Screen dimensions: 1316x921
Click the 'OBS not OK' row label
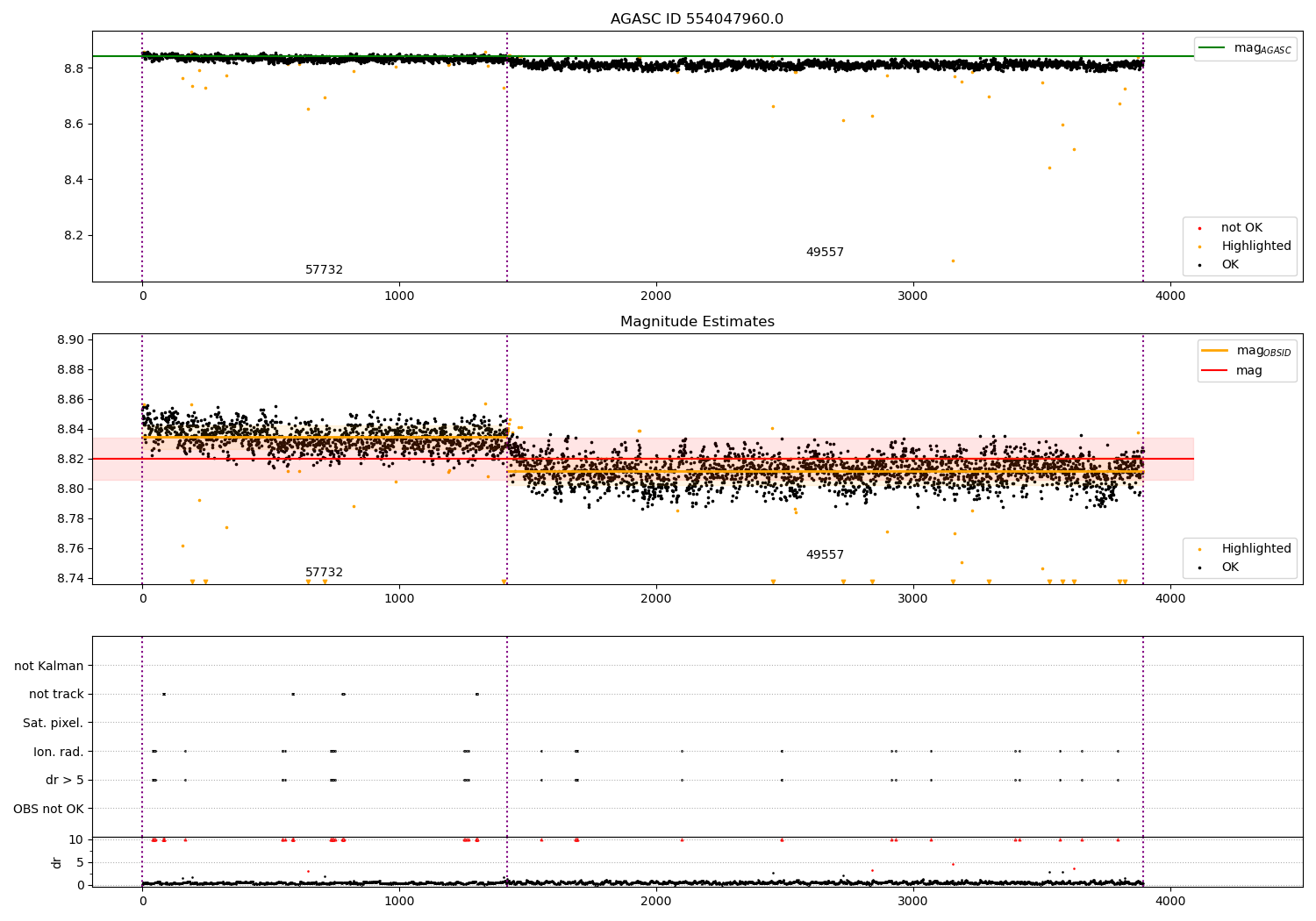tap(49, 809)
